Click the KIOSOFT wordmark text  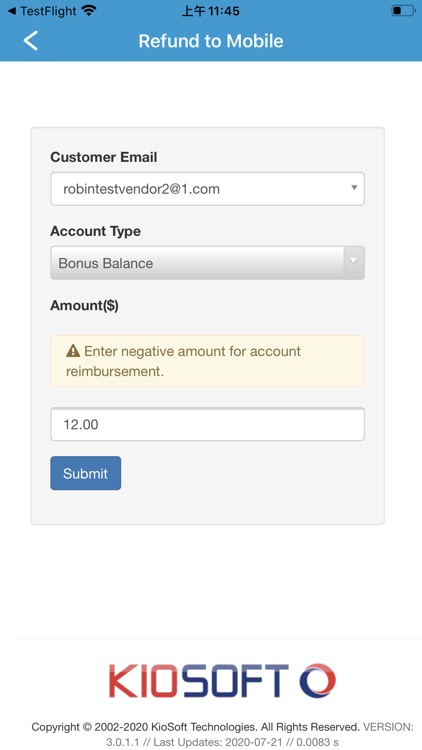(x=199, y=680)
